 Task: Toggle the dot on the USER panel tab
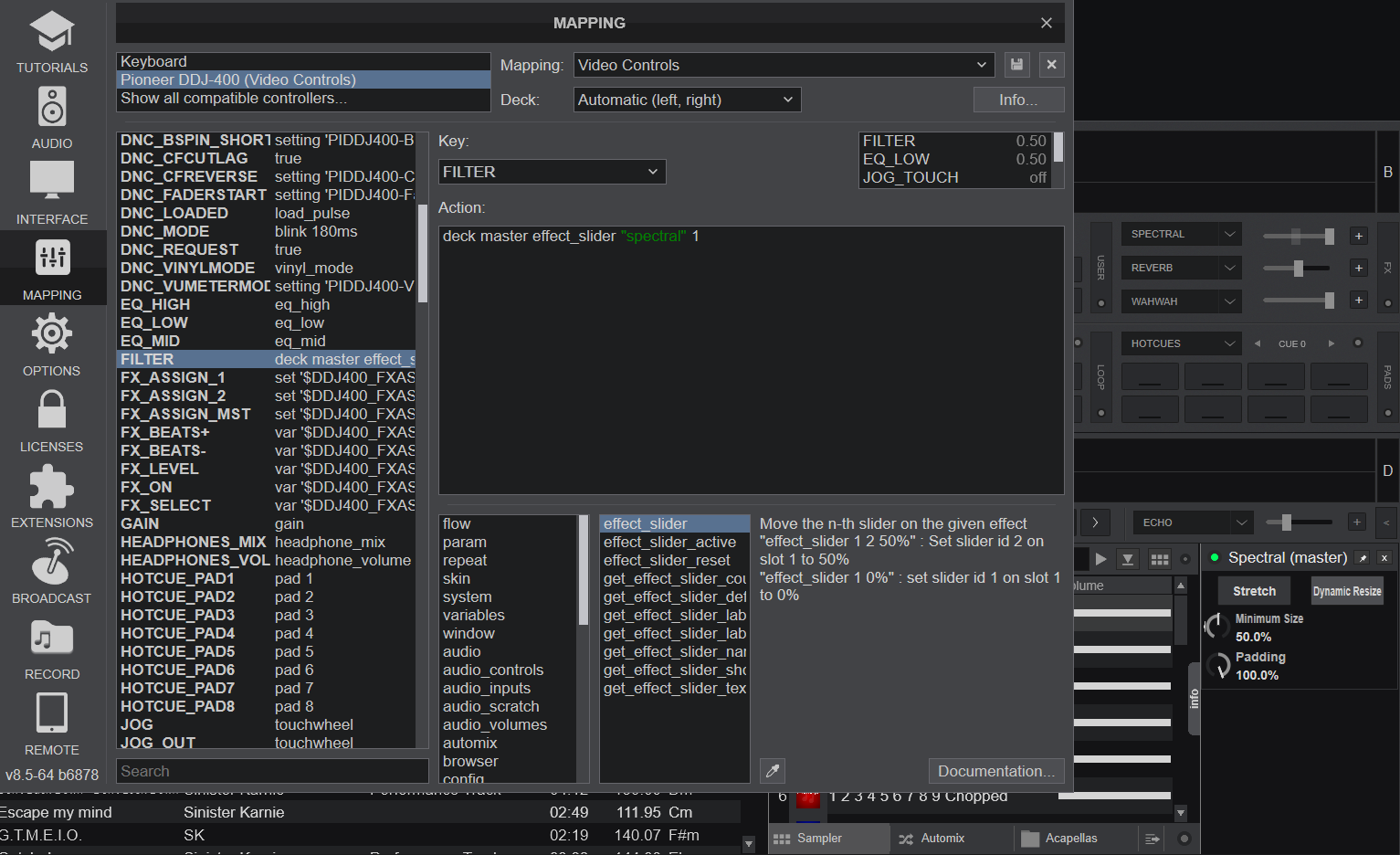point(1101,303)
